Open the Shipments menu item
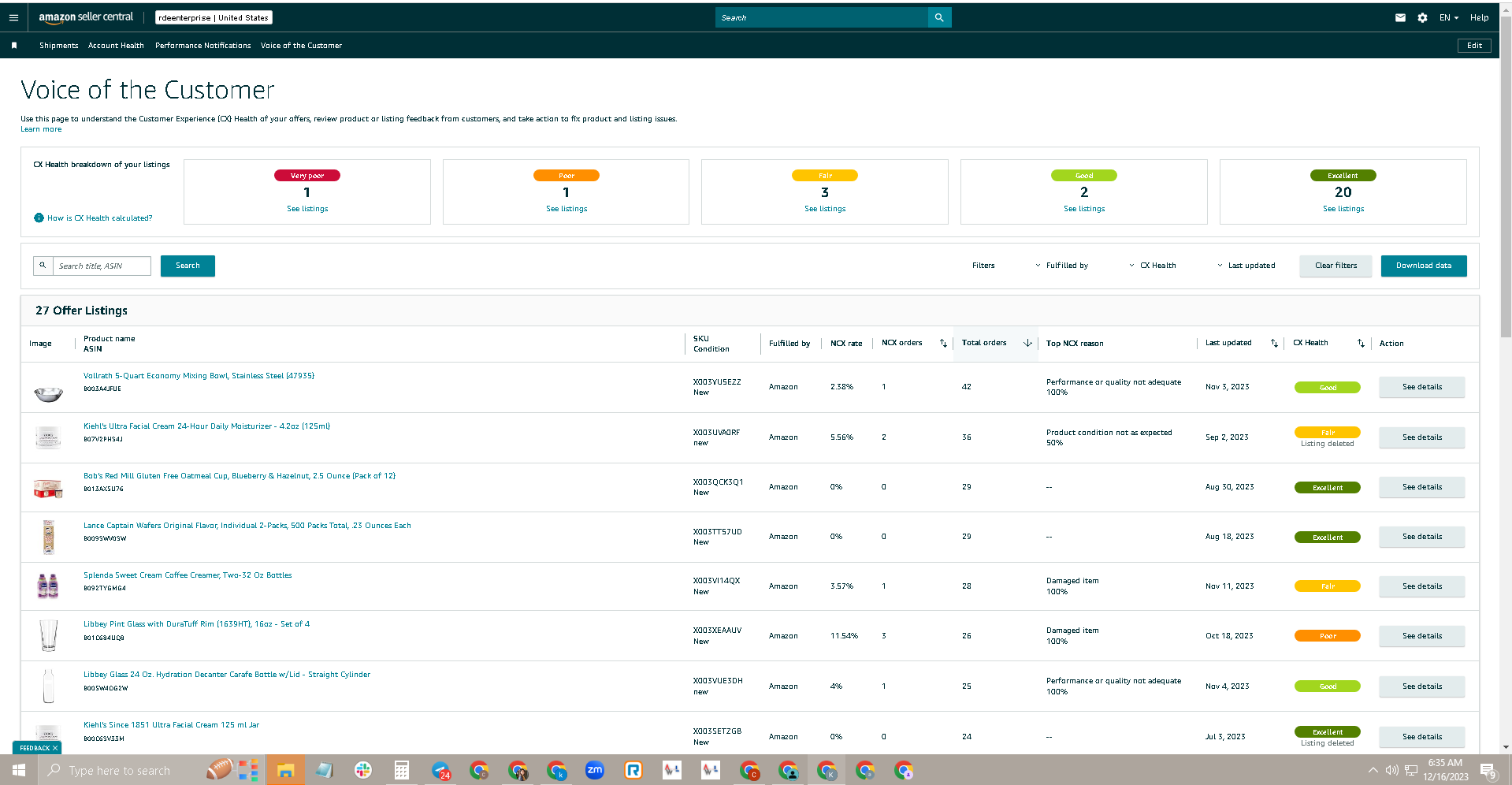Viewport: 1512px width, 785px height. click(x=59, y=46)
